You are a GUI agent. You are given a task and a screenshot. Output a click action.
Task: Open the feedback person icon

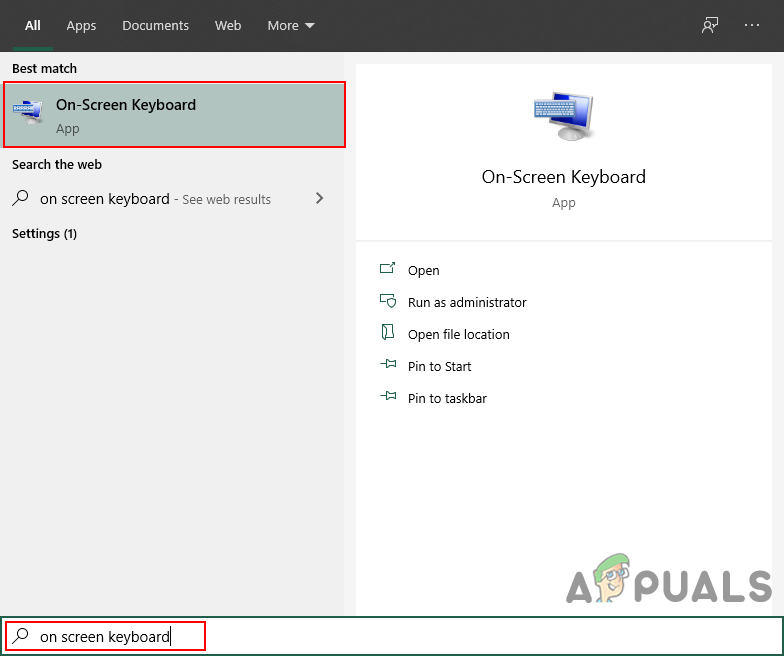710,25
